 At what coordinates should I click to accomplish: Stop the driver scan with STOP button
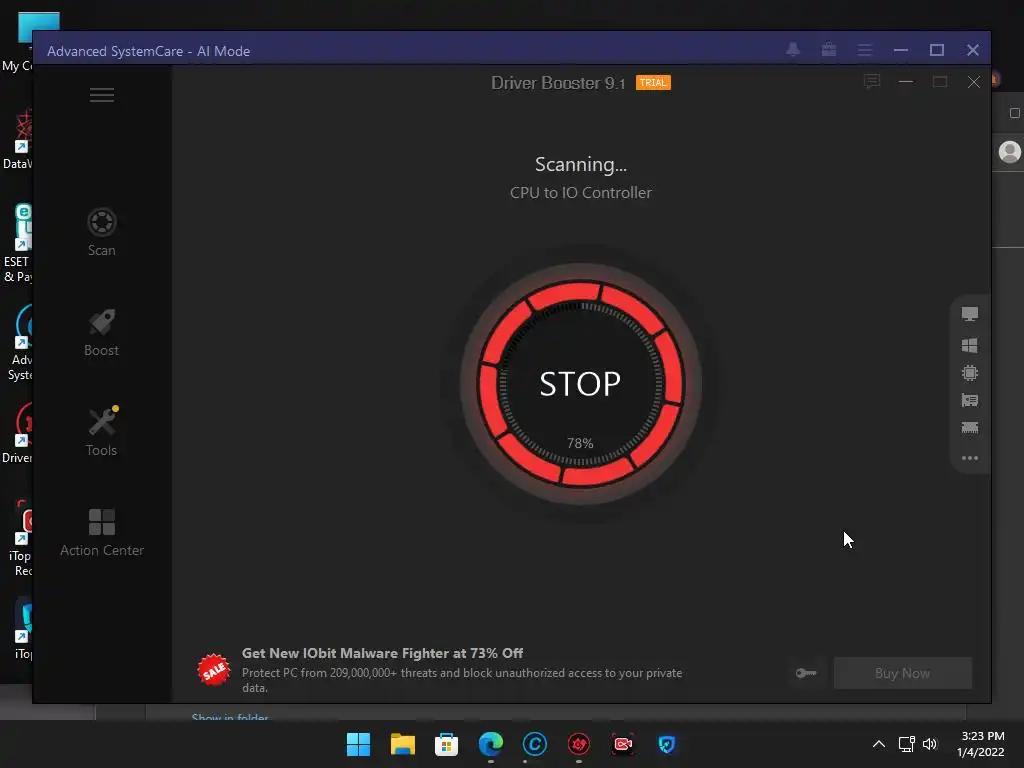coord(580,384)
